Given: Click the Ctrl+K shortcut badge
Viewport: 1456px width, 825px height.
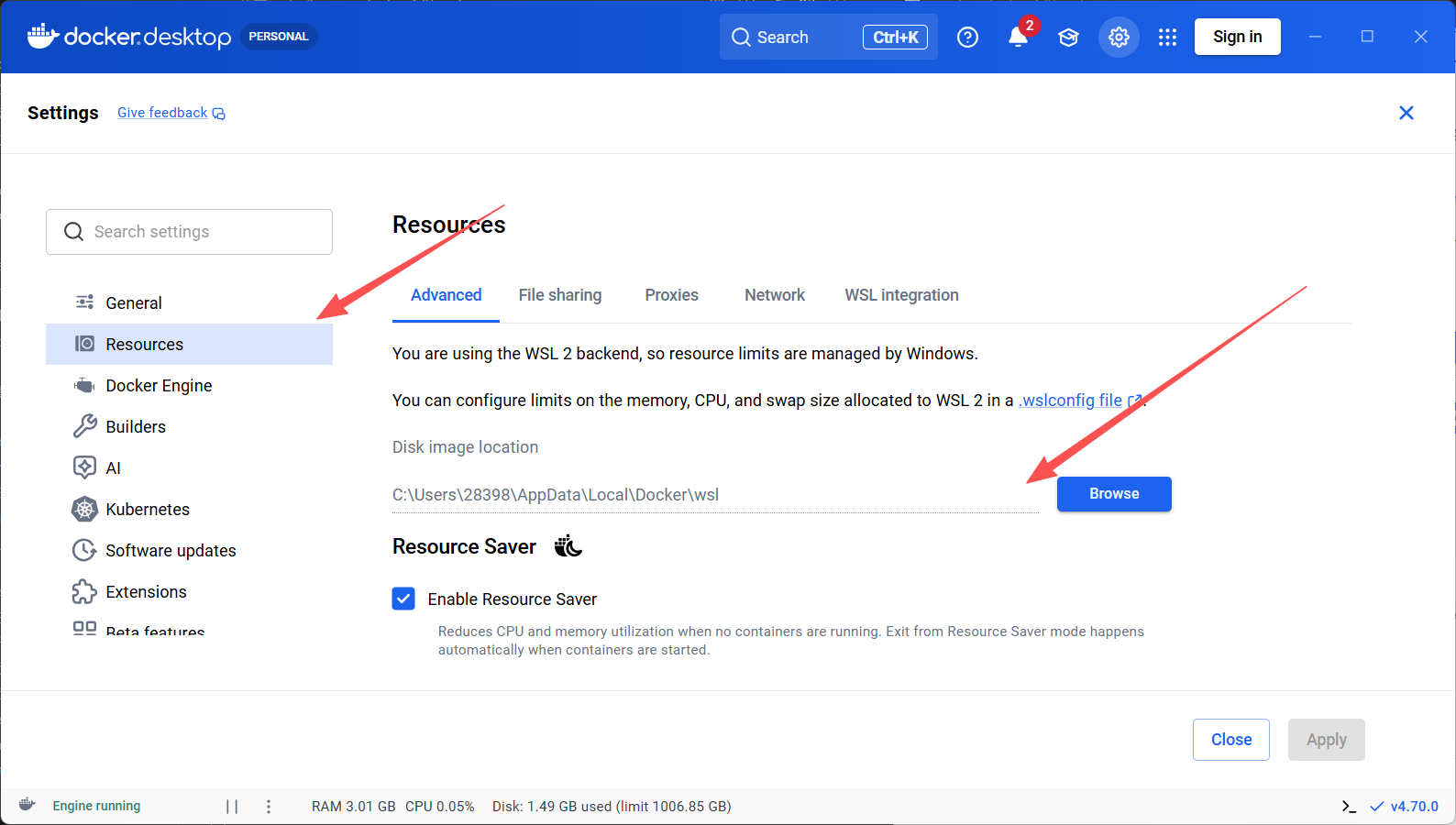Looking at the screenshot, I should click(895, 38).
